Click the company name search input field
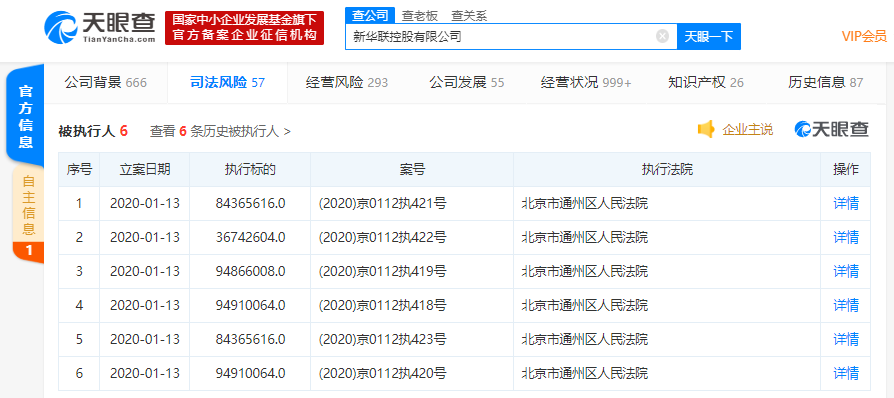 coord(502,36)
